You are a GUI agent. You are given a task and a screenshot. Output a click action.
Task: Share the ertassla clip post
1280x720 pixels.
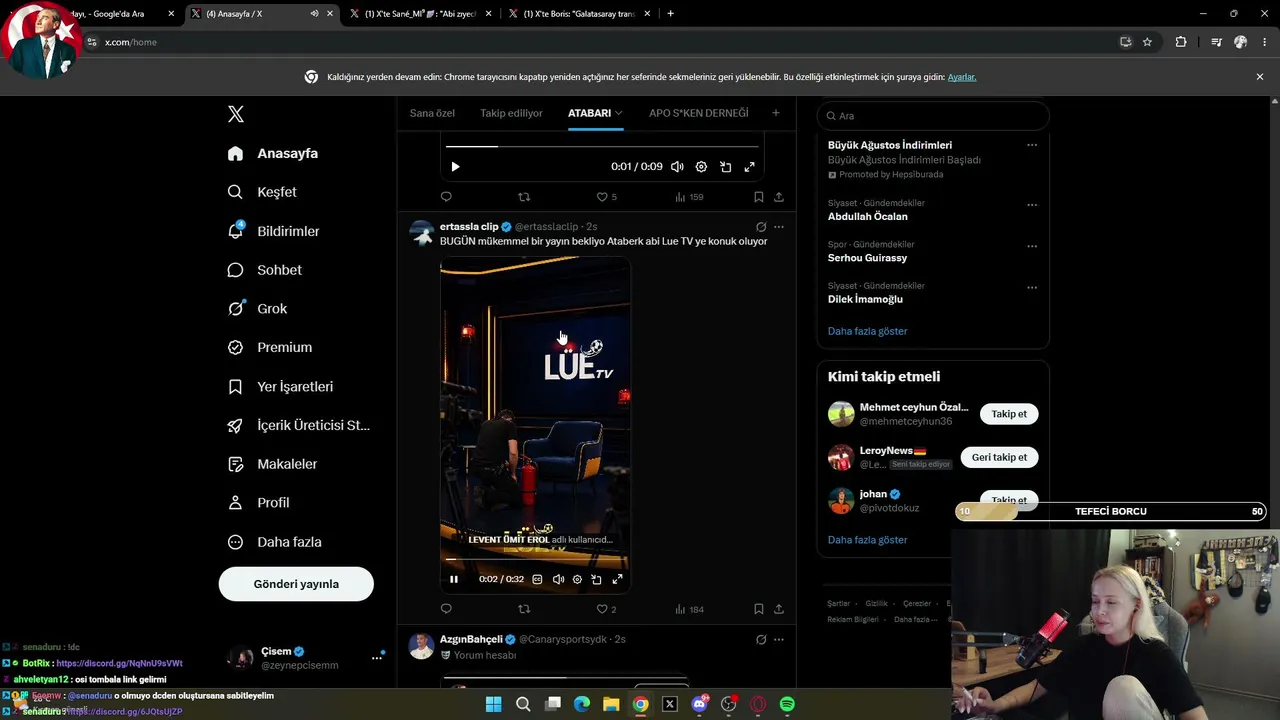779,609
